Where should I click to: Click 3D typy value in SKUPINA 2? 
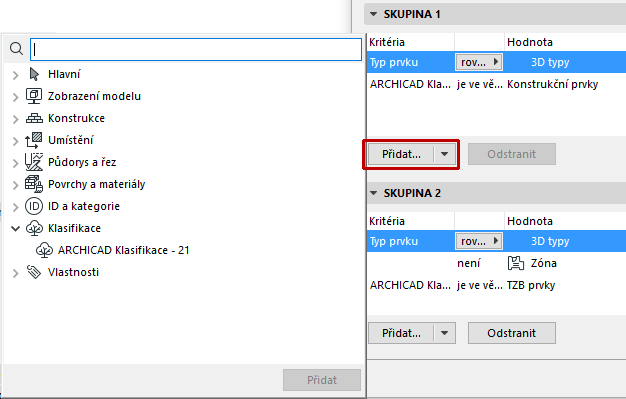coord(550,241)
